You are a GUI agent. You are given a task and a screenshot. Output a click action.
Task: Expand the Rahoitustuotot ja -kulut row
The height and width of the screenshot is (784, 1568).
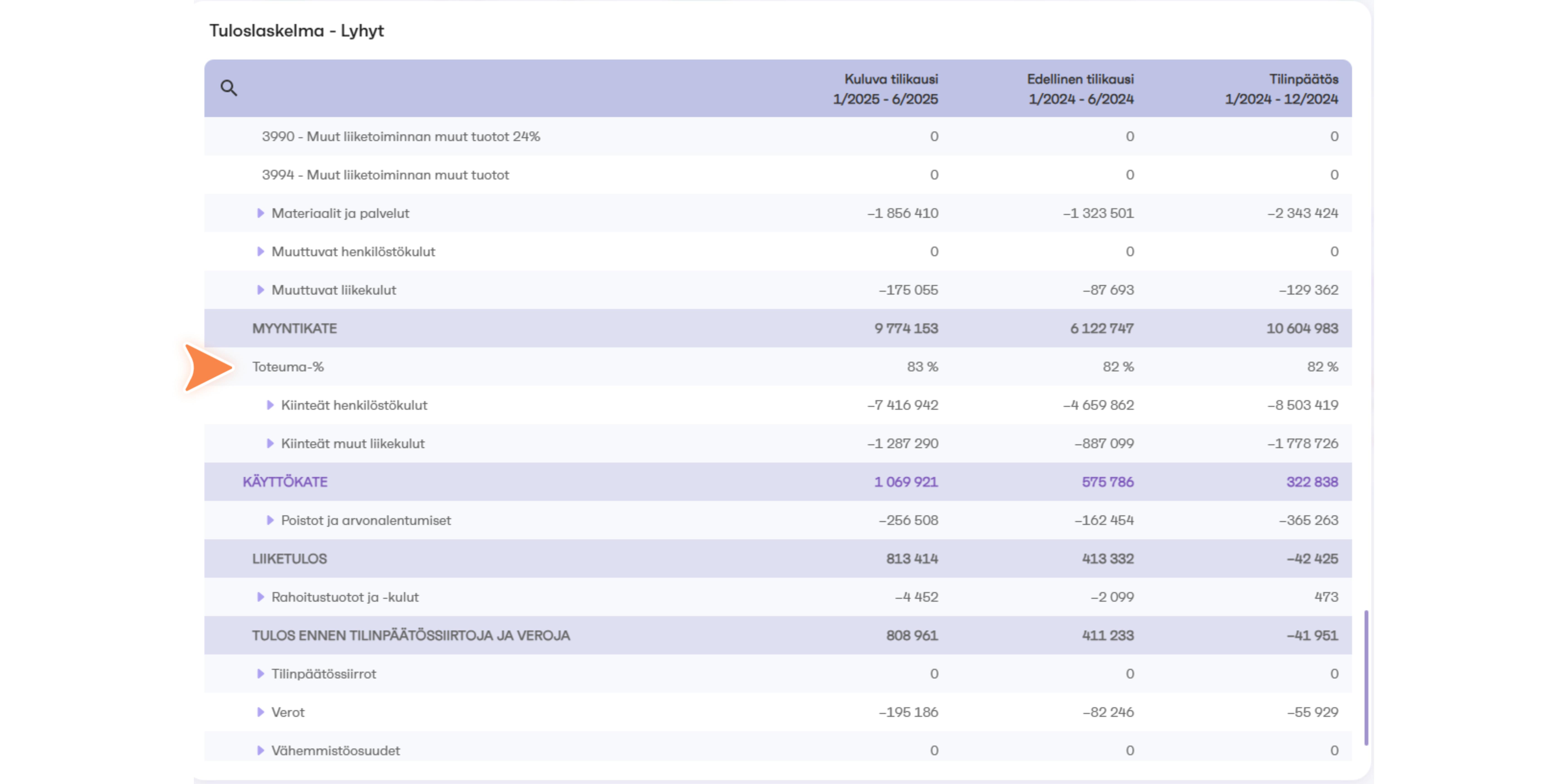[260, 597]
